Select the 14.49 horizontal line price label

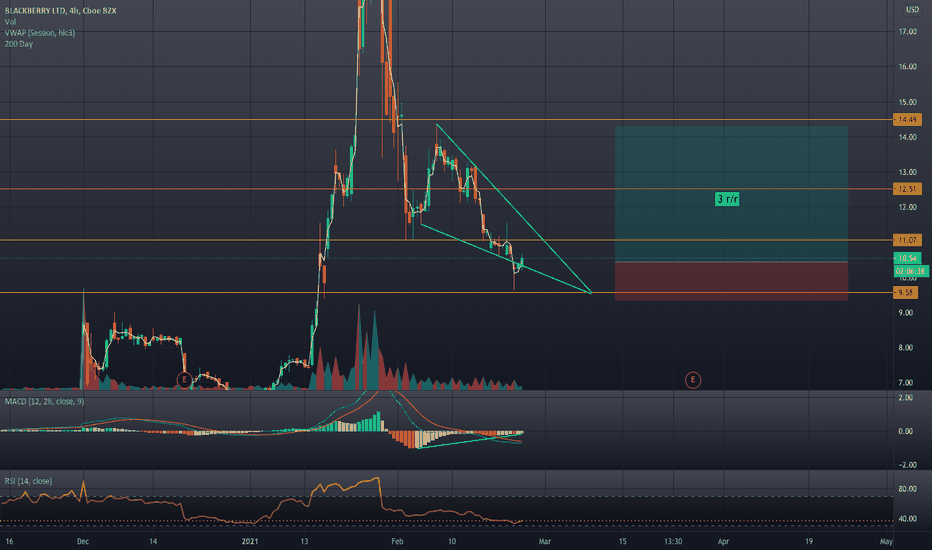coord(907,120)
